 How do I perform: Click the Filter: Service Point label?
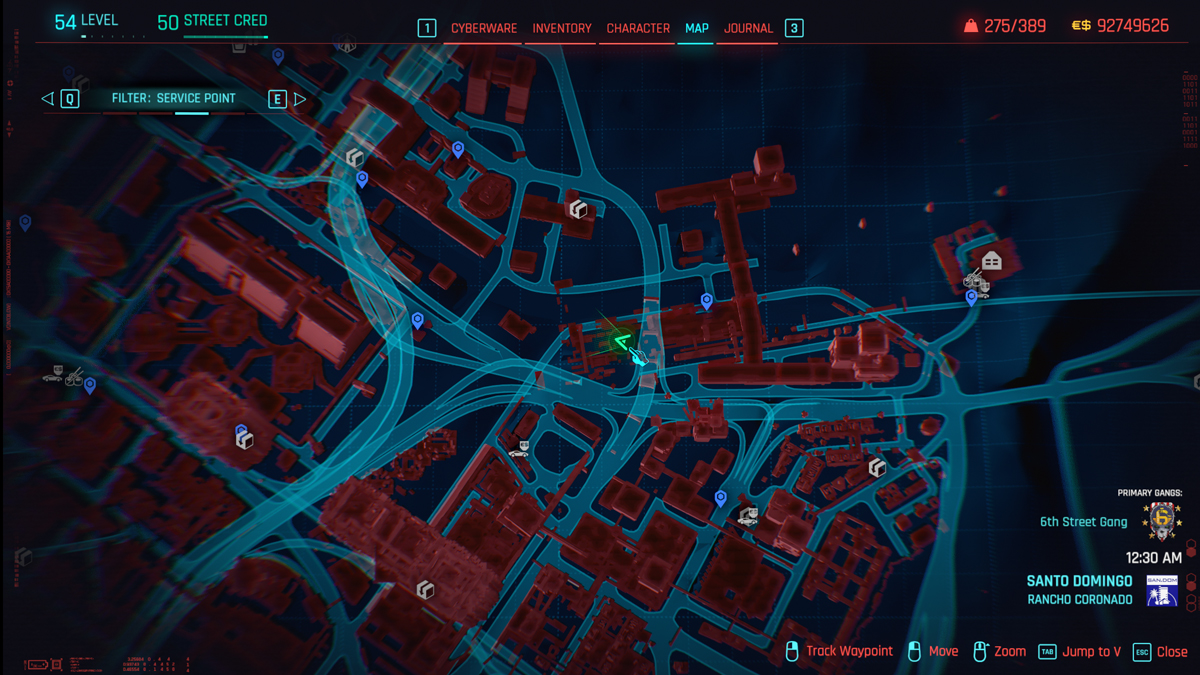click(173, 98)
